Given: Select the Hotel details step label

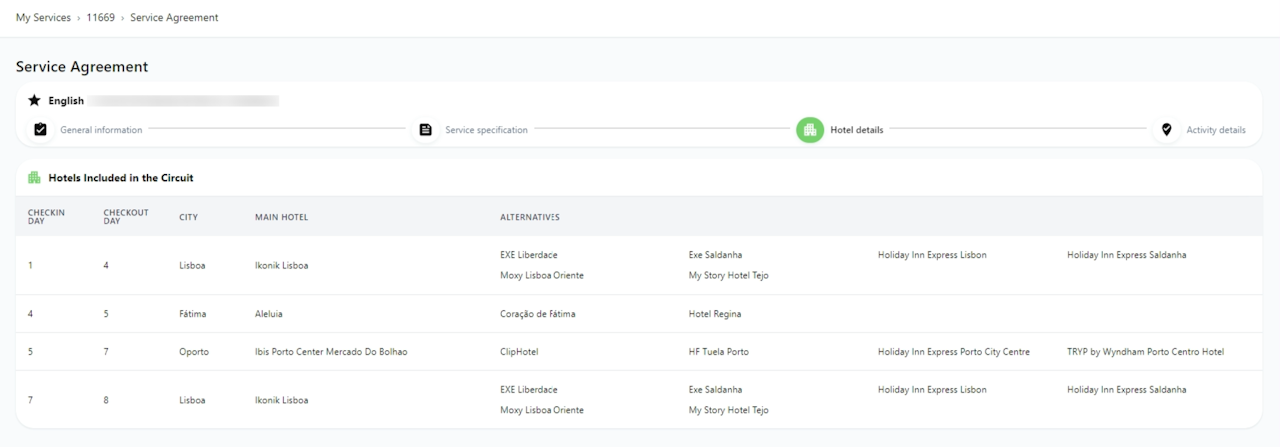Looking at the screenshot, I should point(856,130).
